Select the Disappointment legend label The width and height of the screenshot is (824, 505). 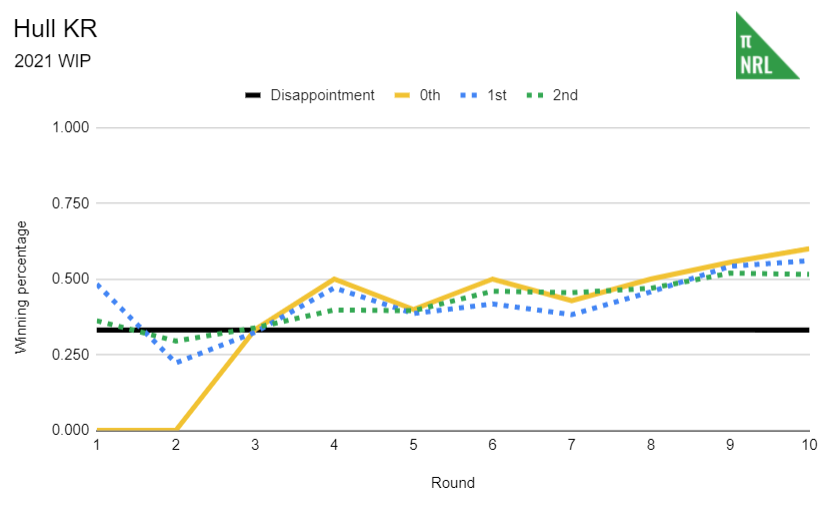322,96
